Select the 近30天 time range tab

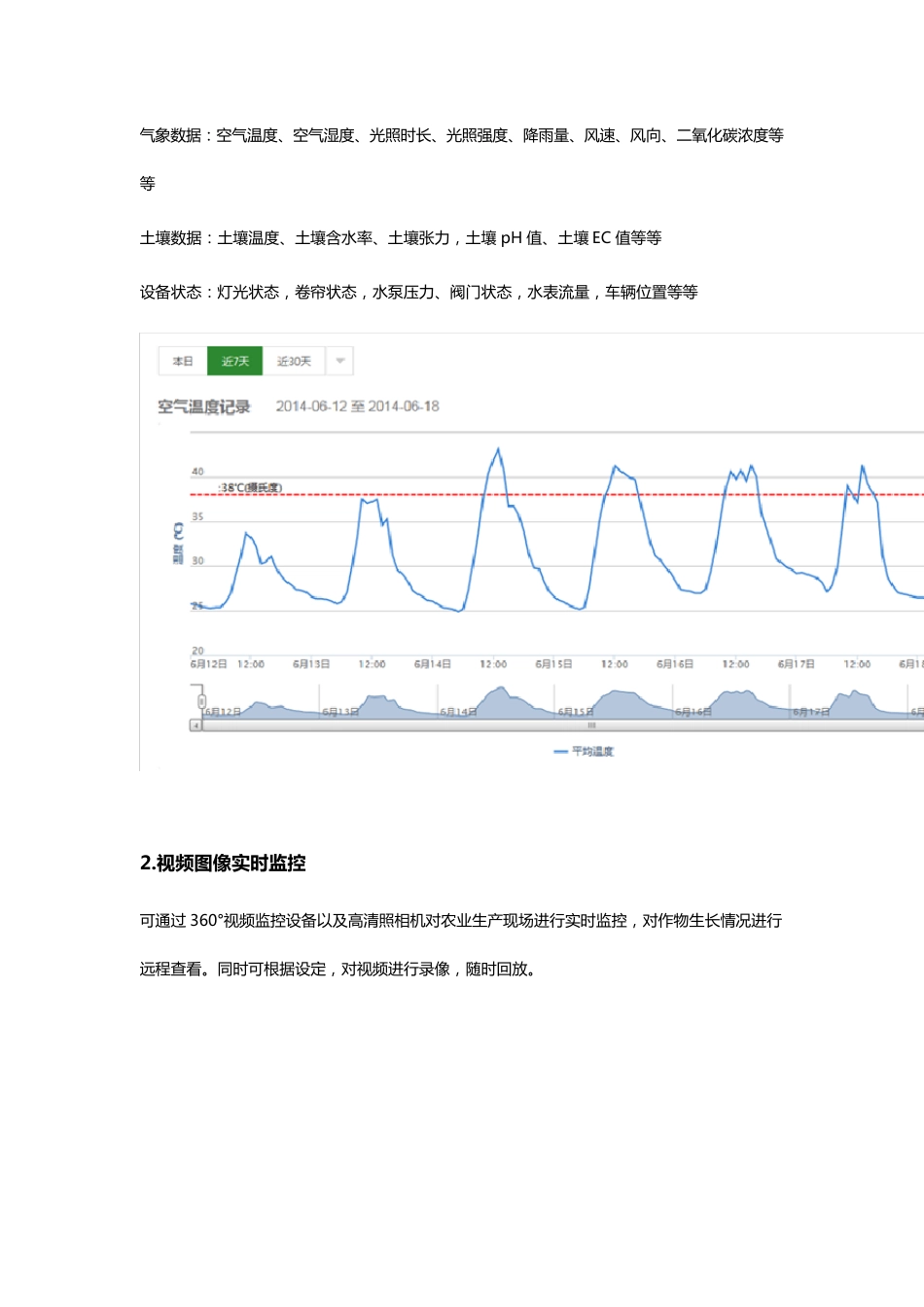pos(294,361)
